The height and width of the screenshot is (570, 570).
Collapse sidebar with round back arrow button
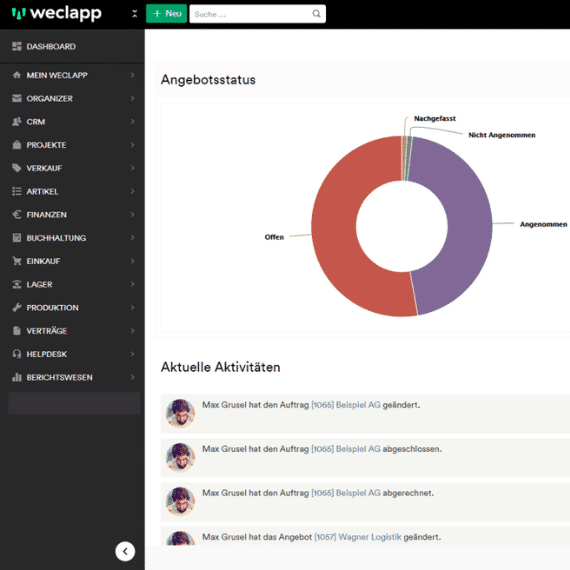tap(125, 551)
